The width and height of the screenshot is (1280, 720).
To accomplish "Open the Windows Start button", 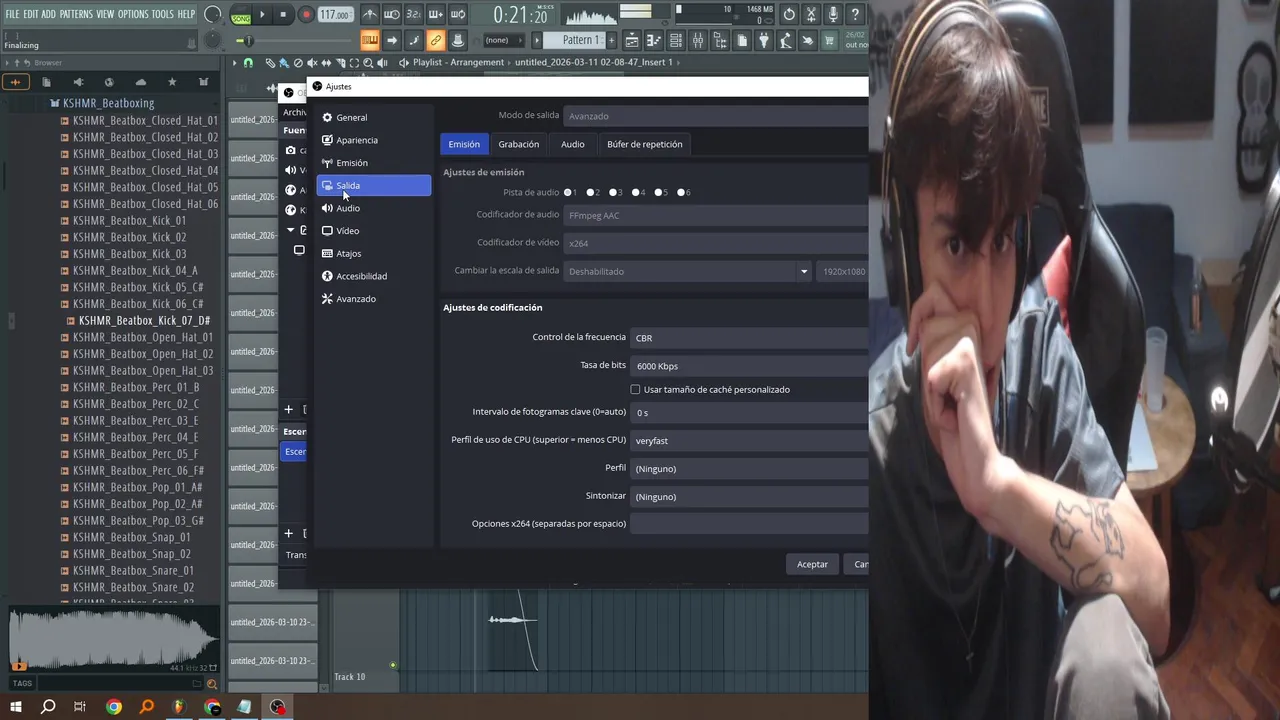I will [x=16, y=707].
